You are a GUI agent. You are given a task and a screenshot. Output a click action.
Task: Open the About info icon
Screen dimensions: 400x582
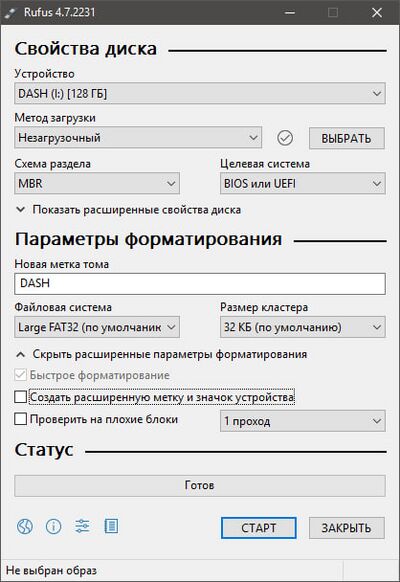coord(53,526)
